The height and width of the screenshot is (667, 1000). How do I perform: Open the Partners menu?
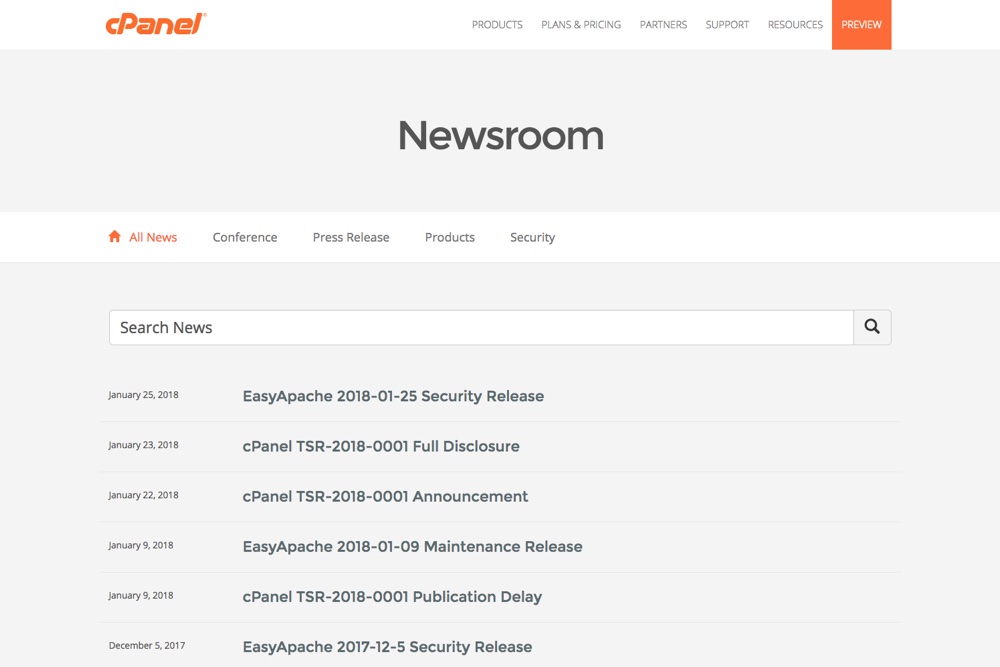pyautogui.click(x=663, y=24)
